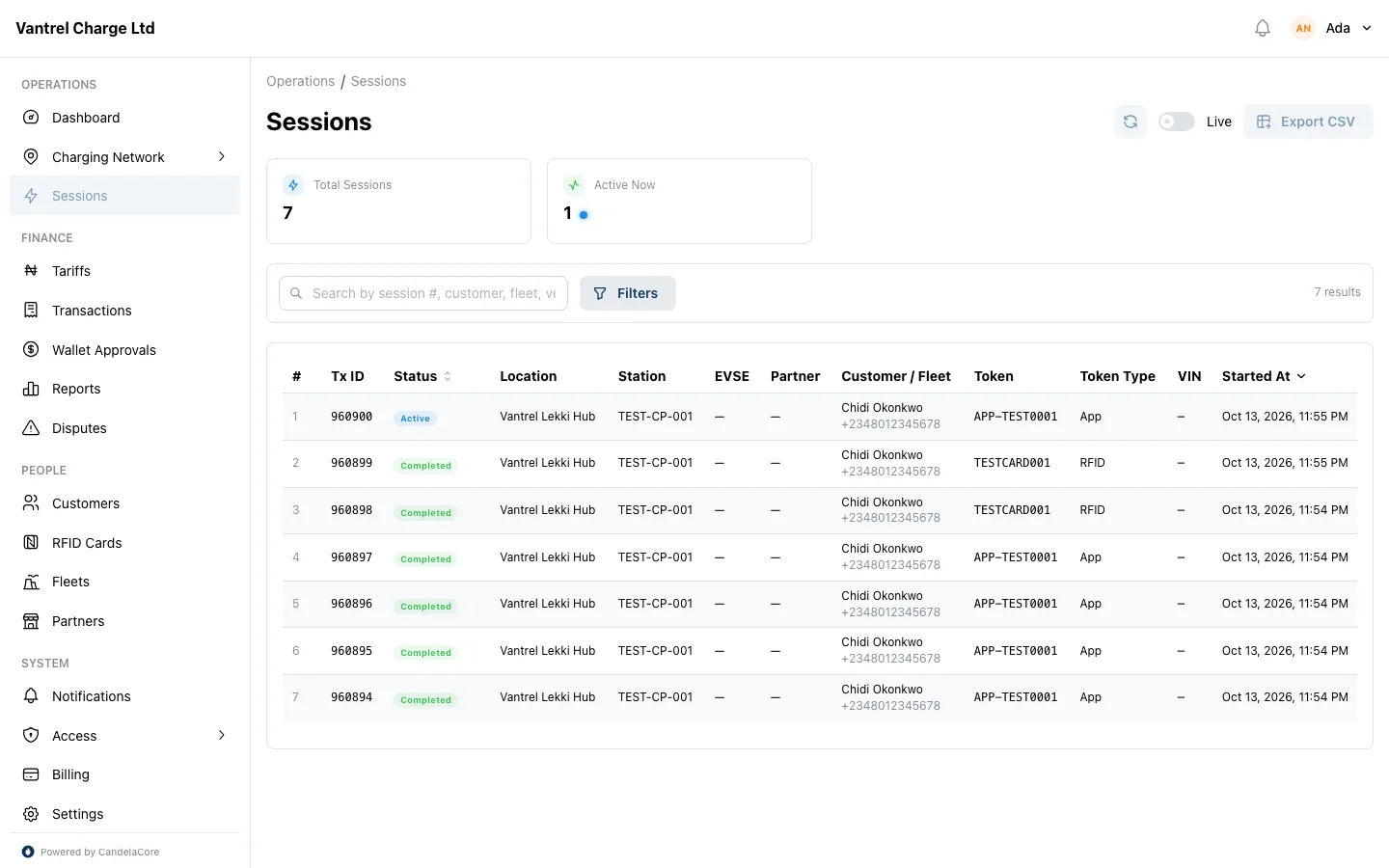Screen dimensions: 1389x868
Task: Click Tx ID 960899 cell
Action: (351, 463)
